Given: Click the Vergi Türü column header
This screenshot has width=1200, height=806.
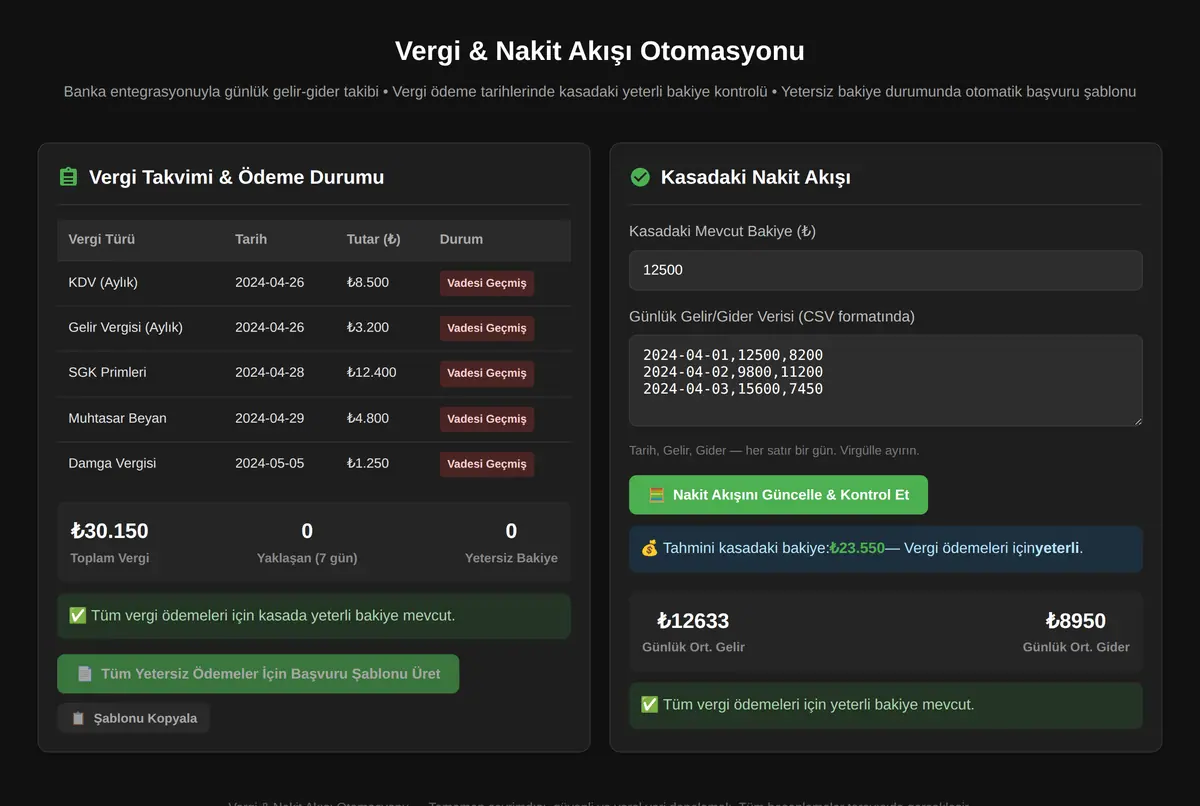Looking at the screenshot, I should click(x=102, y=239).
